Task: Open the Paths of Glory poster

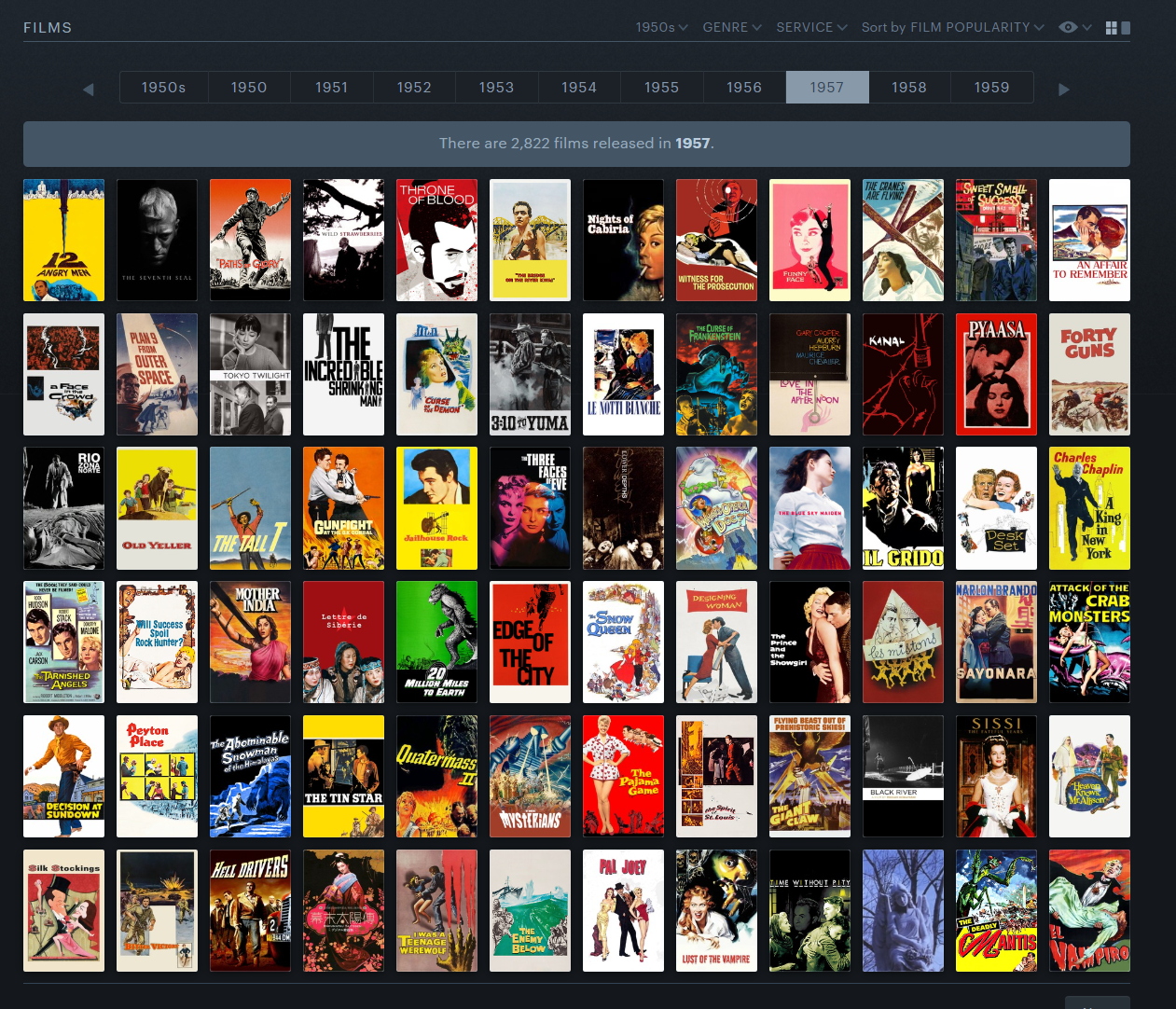Action: [250, 240]
